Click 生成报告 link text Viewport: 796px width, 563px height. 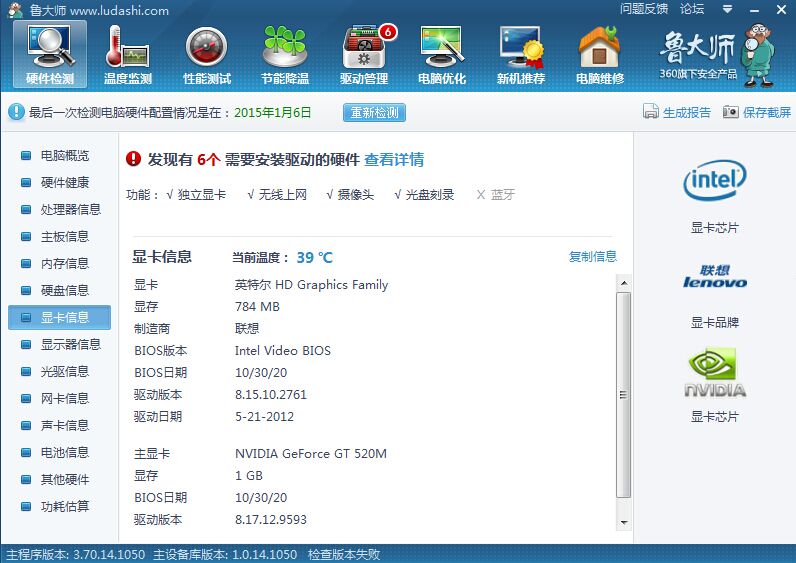coord(686,112)
